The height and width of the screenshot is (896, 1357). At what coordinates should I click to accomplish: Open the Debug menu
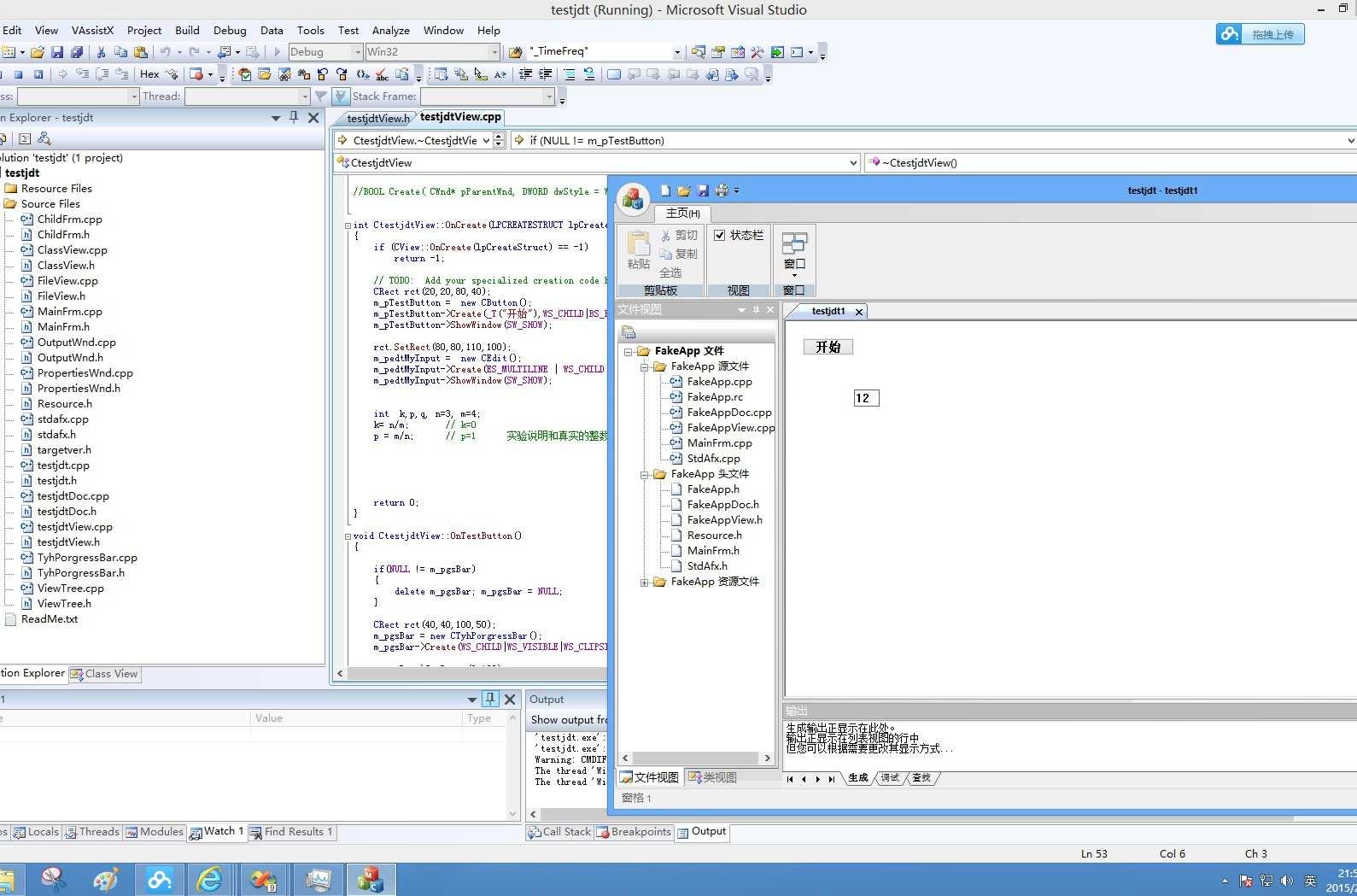coord(230,30)
